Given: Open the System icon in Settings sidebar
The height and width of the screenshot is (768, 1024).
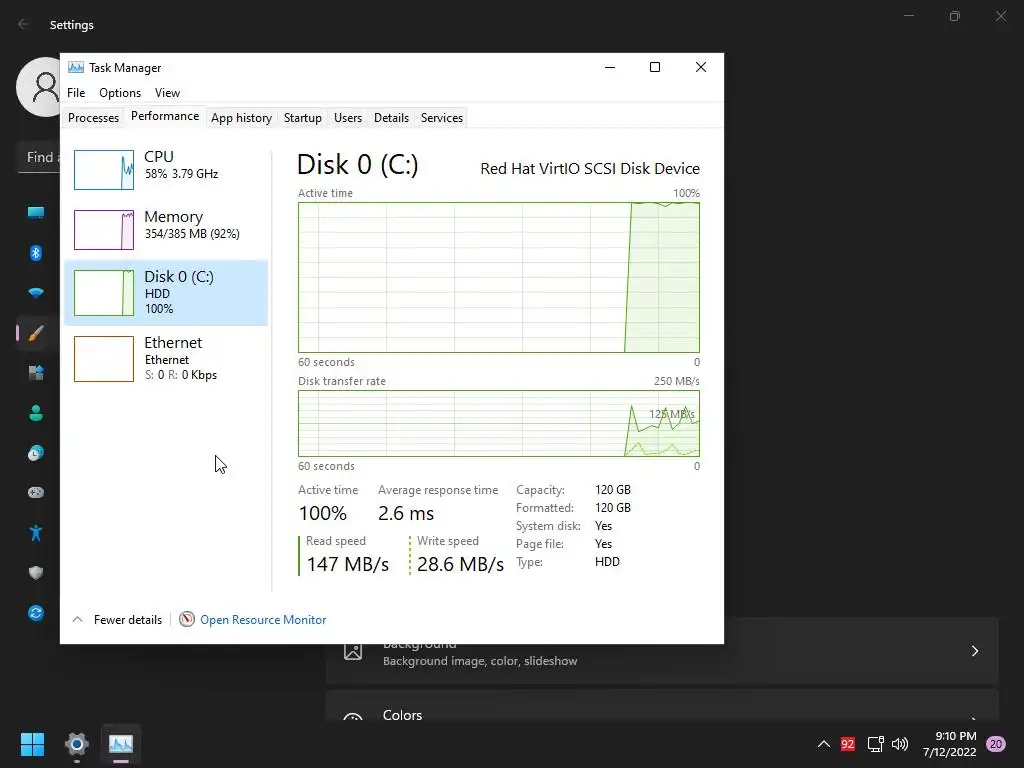Looking at the screenshot, I should 36,213.
